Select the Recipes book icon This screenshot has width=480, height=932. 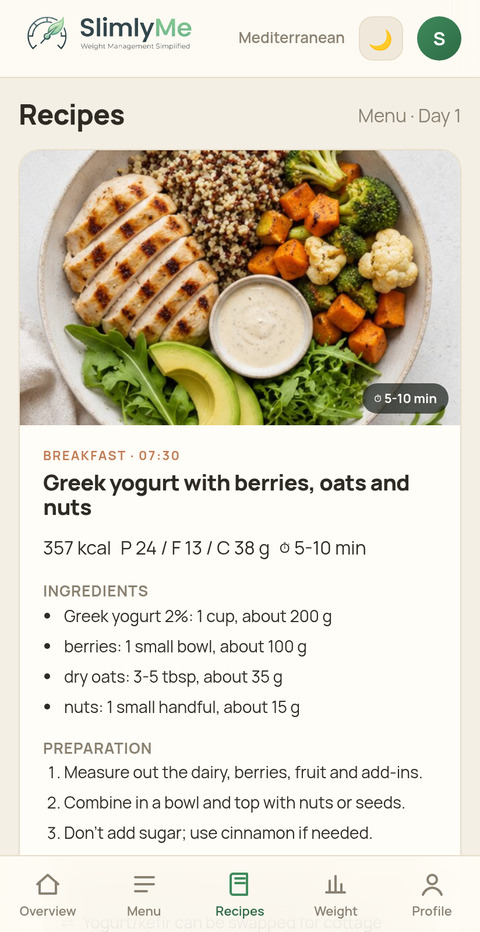click(x=239, y=884)
